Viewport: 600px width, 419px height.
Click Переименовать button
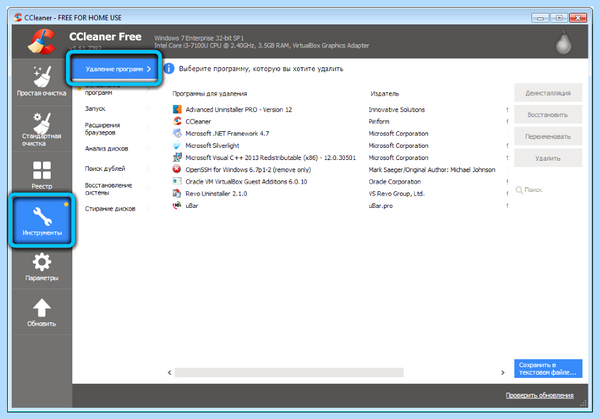tap(548, 136)
